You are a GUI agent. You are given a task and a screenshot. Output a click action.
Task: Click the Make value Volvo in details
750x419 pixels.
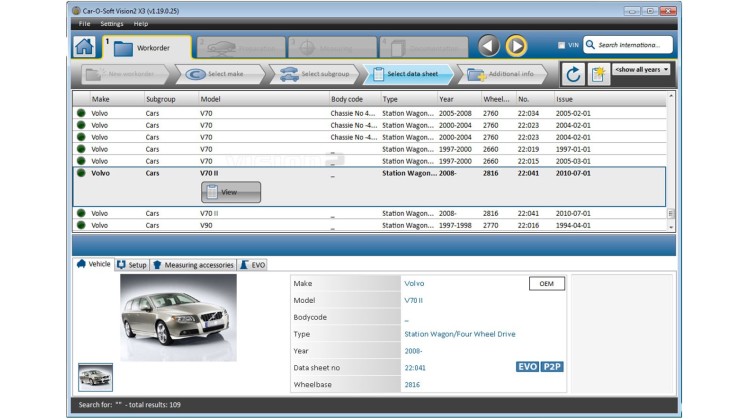tap(414, 284)
